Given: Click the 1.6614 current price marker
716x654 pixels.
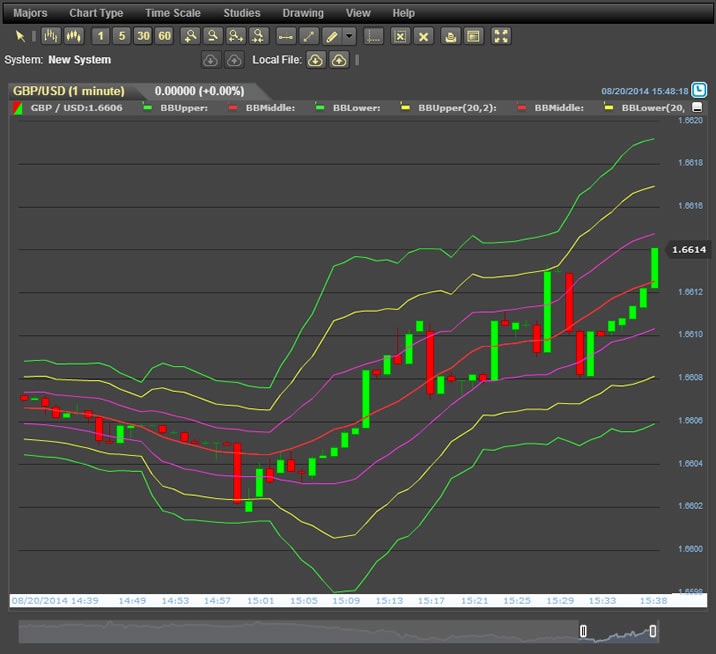Looking at the screenshot, I should 689,249.
